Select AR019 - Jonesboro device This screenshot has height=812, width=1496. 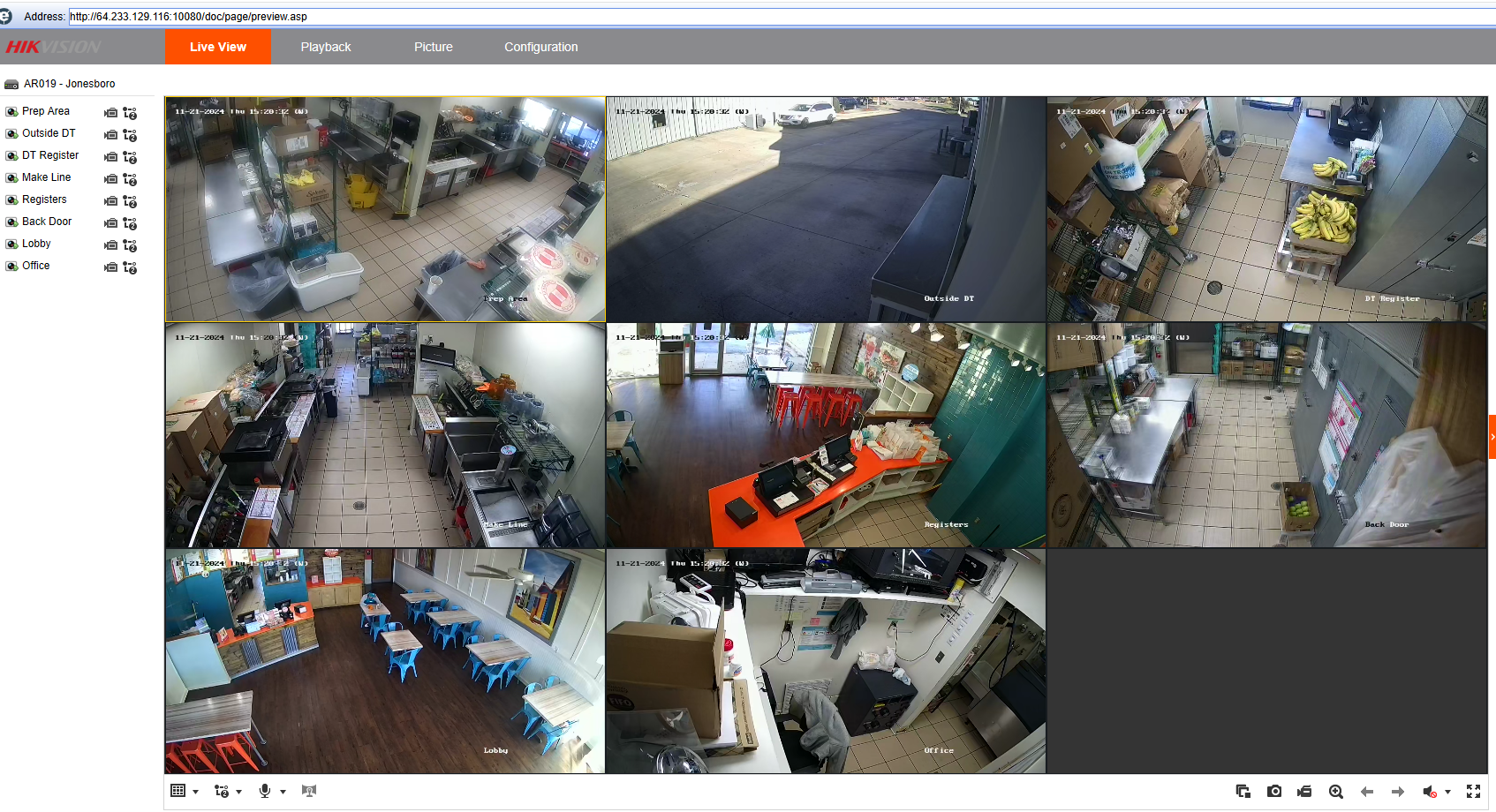(x=69, y=84)
